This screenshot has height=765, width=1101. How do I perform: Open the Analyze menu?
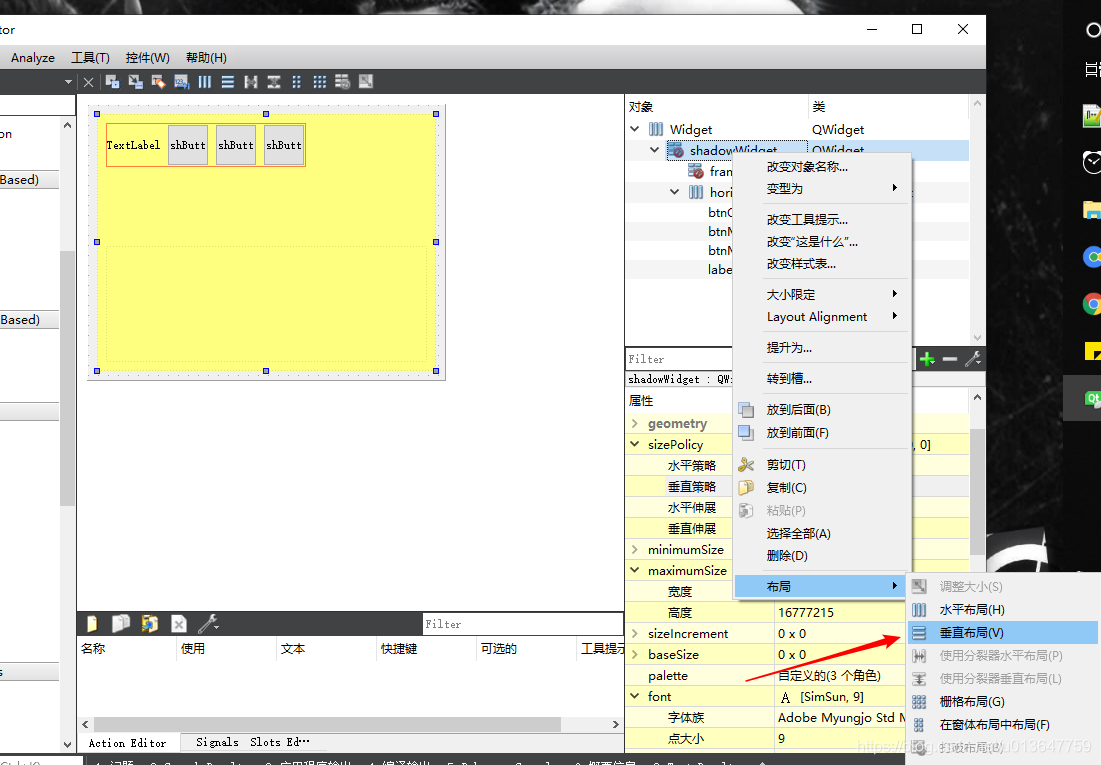click(x=33, y=58)
